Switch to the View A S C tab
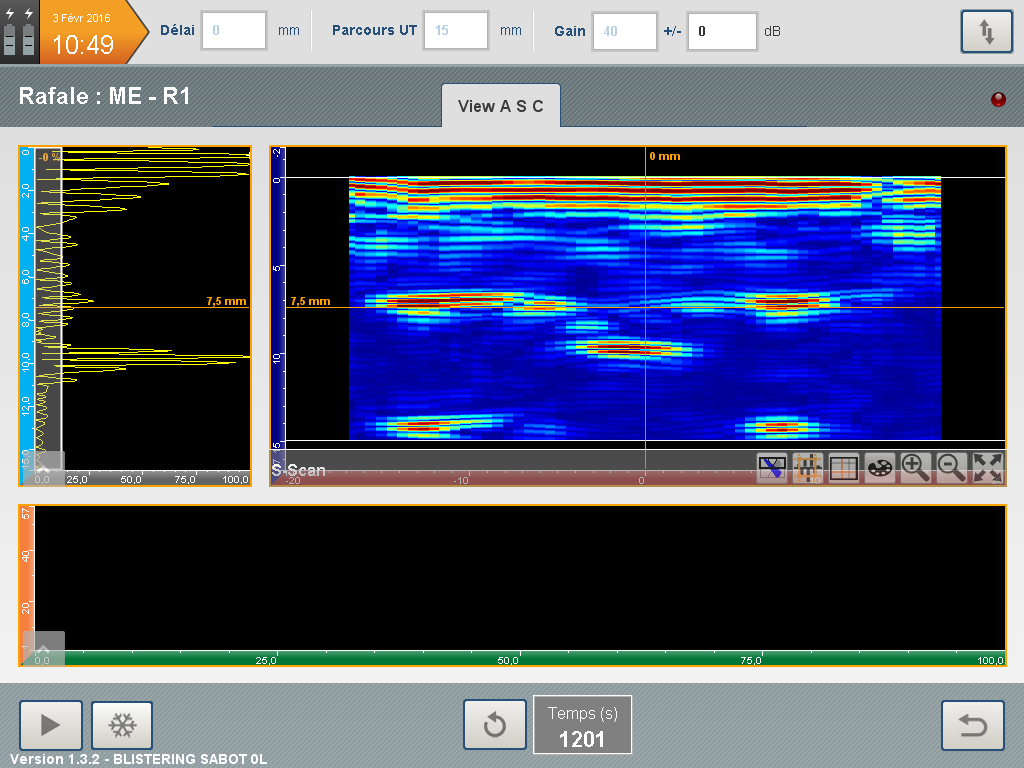The image size is (1024, 768). tap(501, 106)
